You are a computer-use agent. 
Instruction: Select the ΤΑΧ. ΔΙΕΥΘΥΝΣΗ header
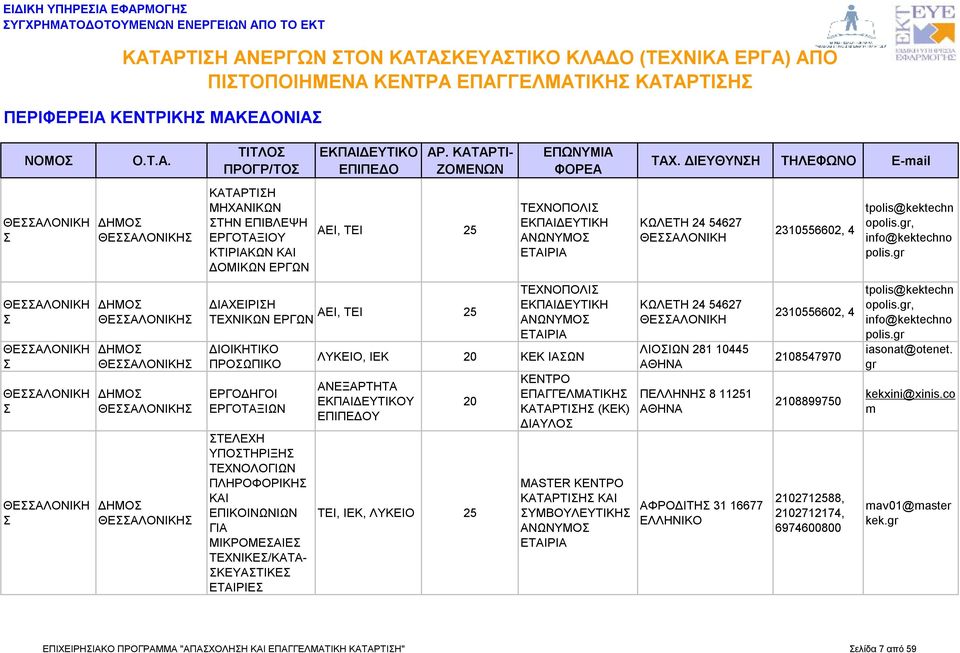705,161
